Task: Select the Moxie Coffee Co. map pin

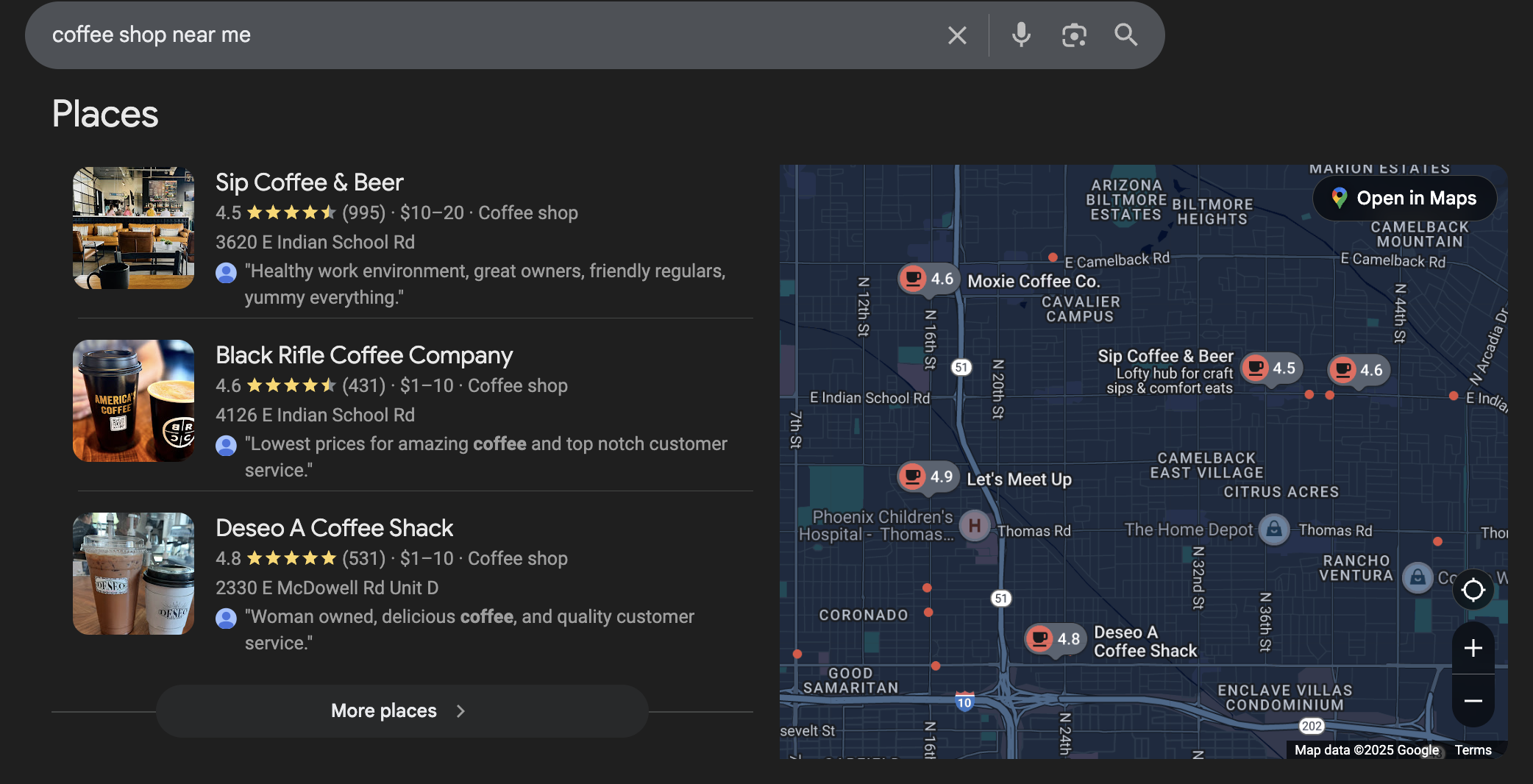Action: (927, 279)
